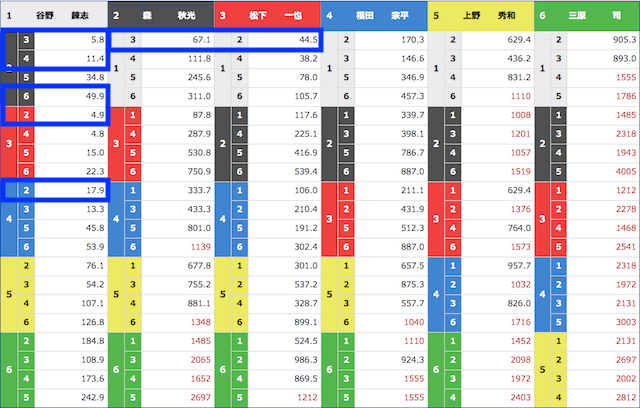Pick the odds value 924.3
The height and width of the screenshot is (408, 640).
[x=412, y=360]
